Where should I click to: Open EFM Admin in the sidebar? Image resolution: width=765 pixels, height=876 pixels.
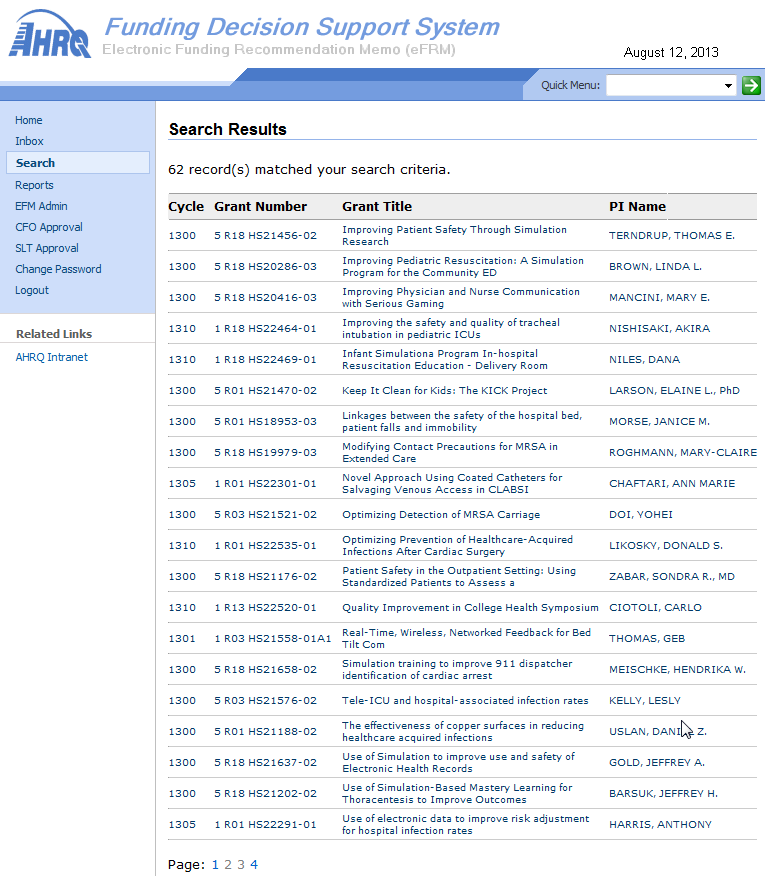[41, 206]
